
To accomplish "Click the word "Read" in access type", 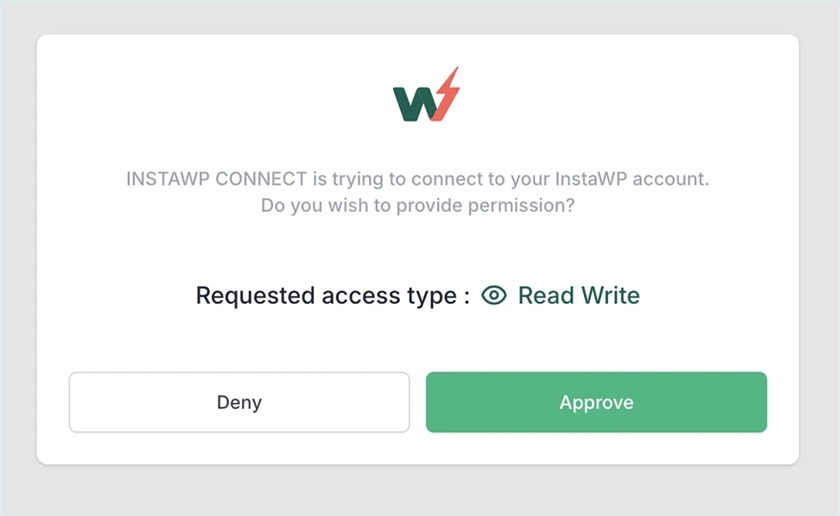I will (544, 295).
